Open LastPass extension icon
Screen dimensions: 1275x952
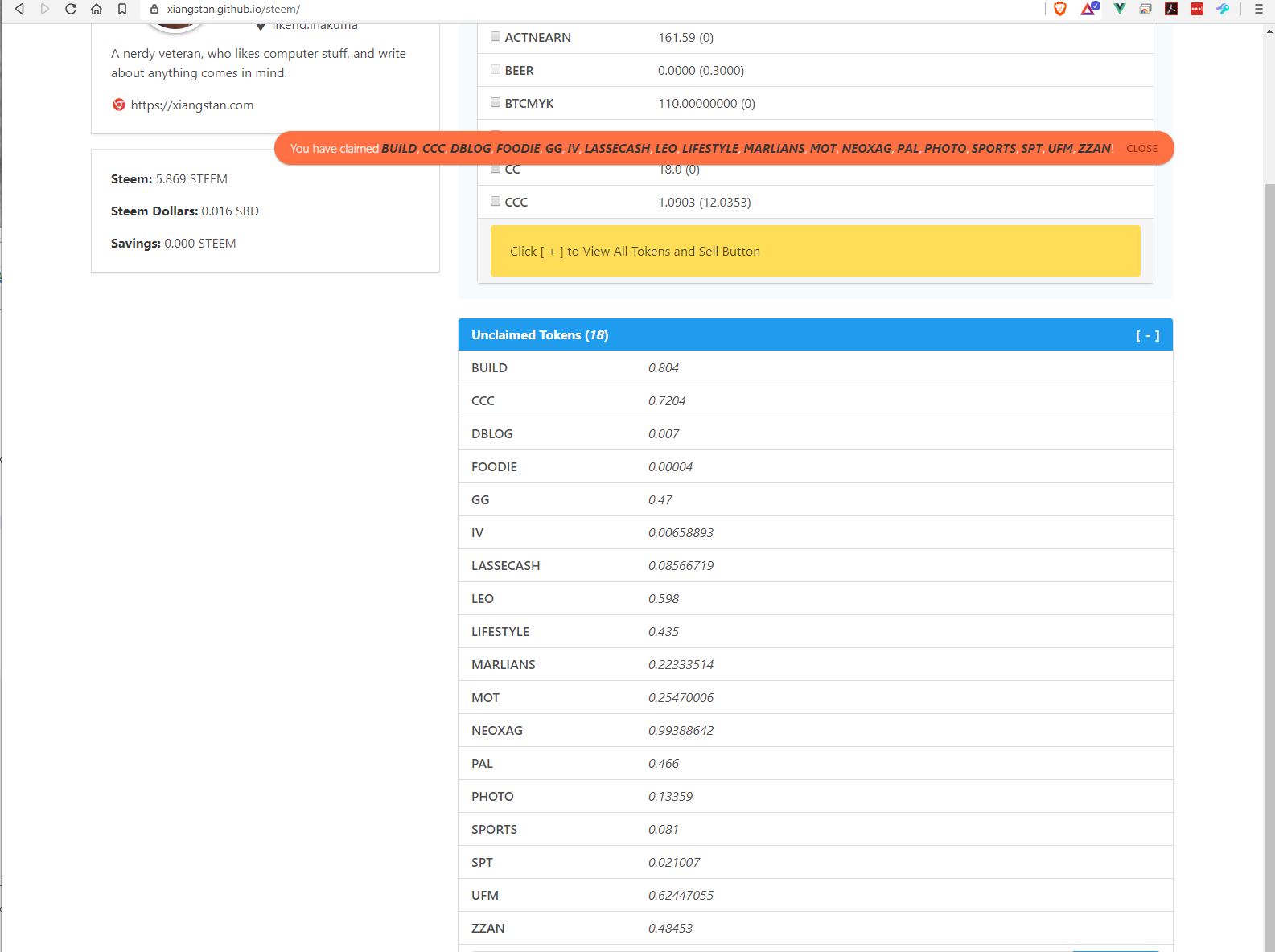[1197, 9]
